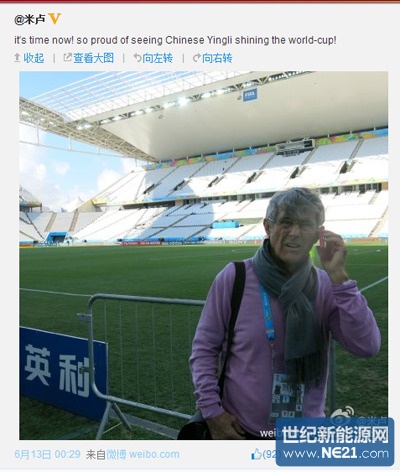The height and width of the screenshot is (472, 400).
Task: Click the view-large-image popout icon
Action: click(67, 58)
